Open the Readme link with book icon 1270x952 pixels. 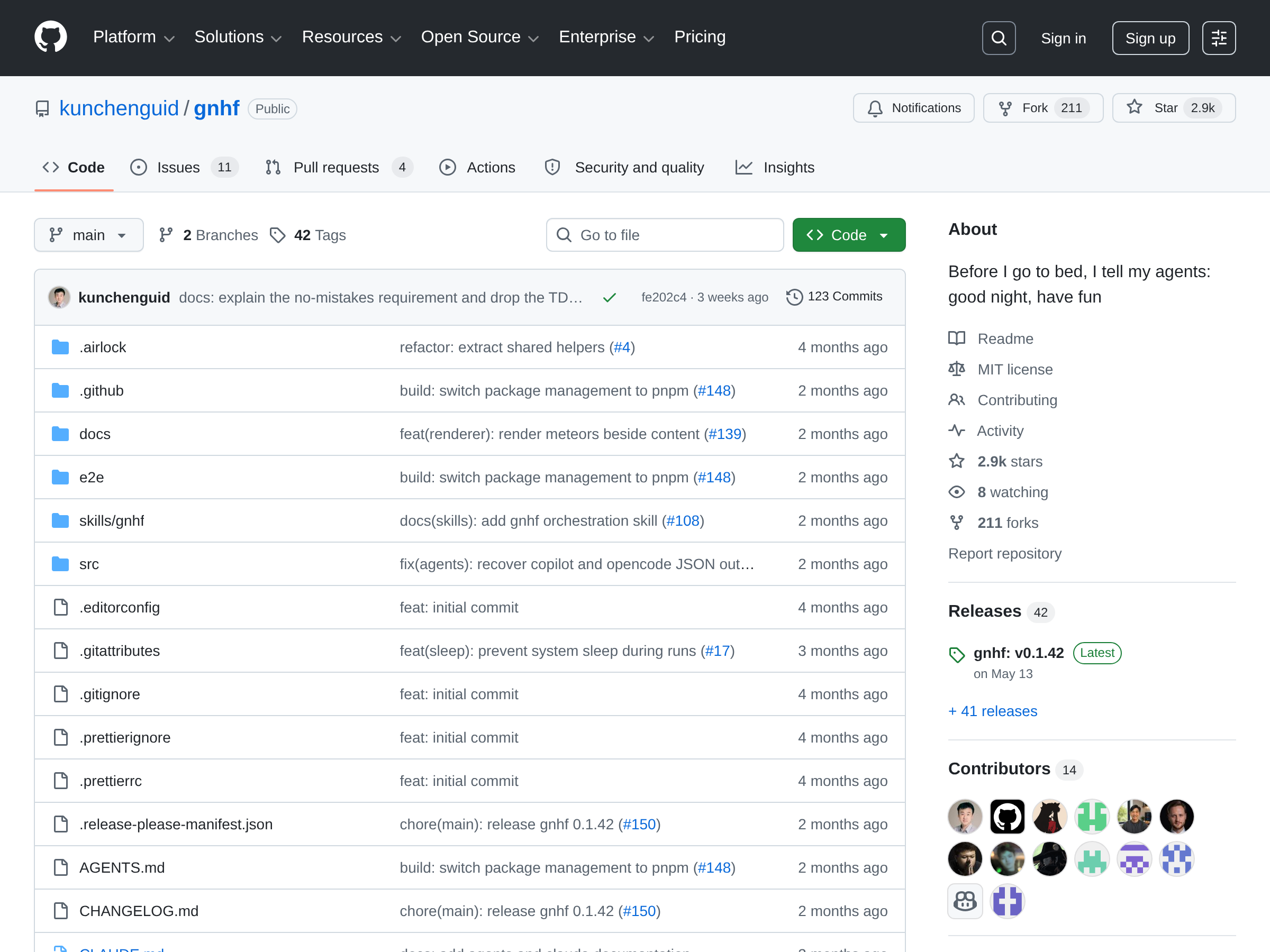tap(991, 338)
